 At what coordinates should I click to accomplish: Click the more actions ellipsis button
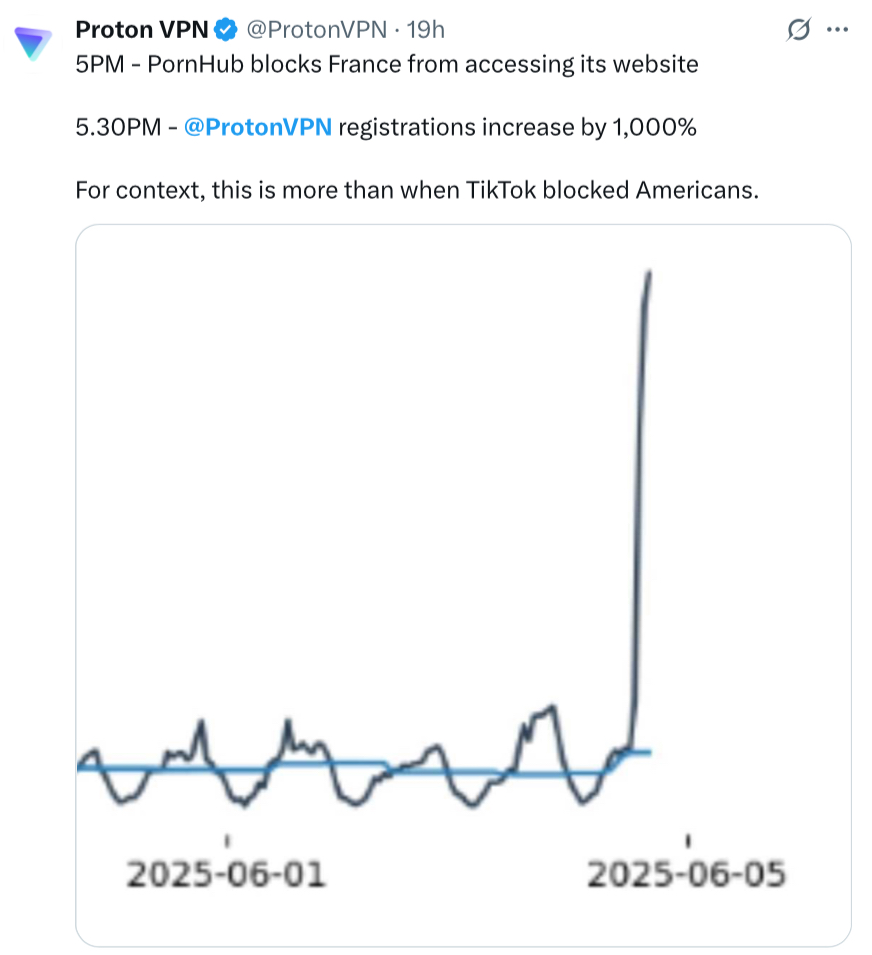[838, 29]
